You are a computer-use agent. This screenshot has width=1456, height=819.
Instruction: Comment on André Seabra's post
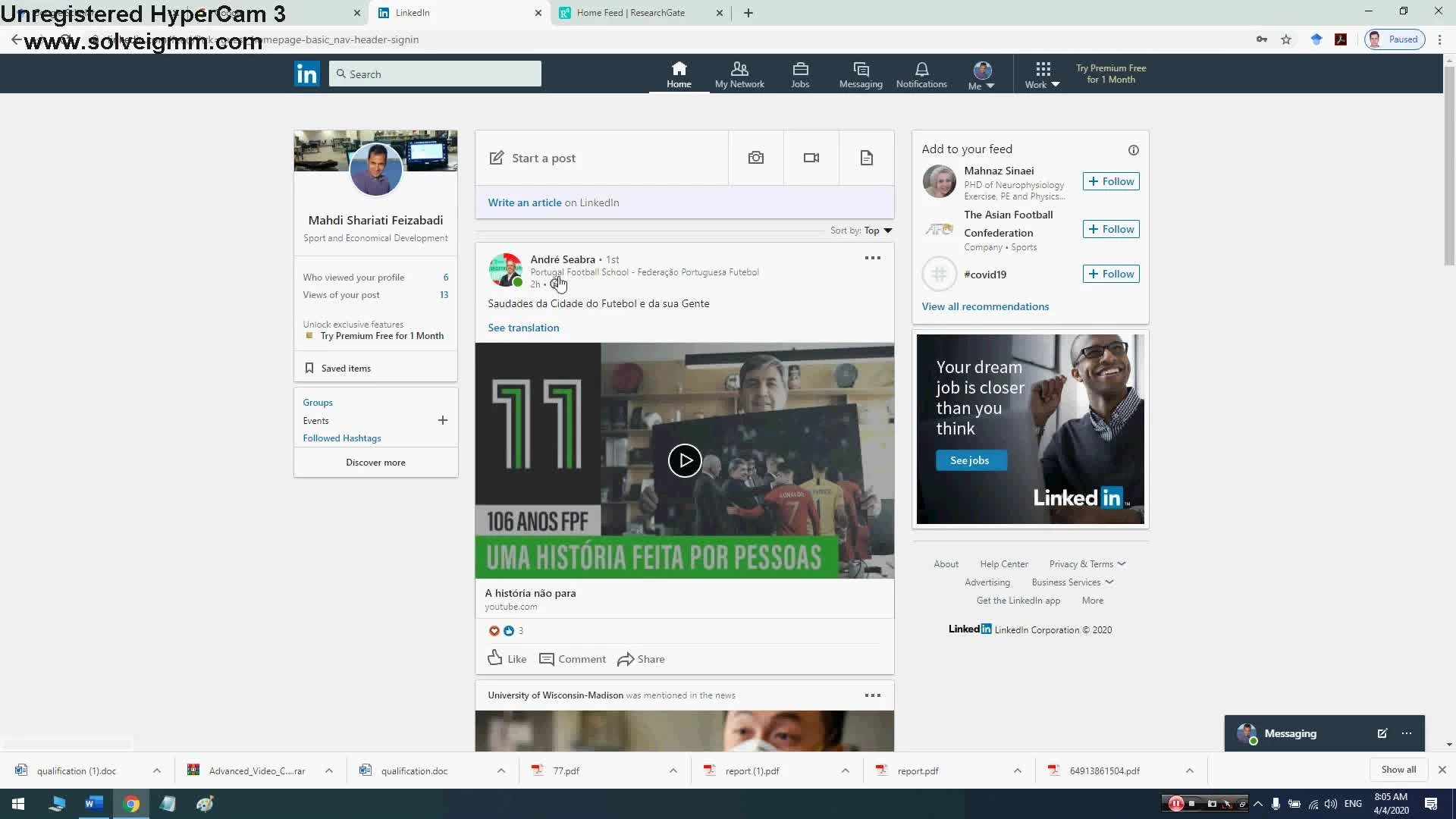point(573,659)
